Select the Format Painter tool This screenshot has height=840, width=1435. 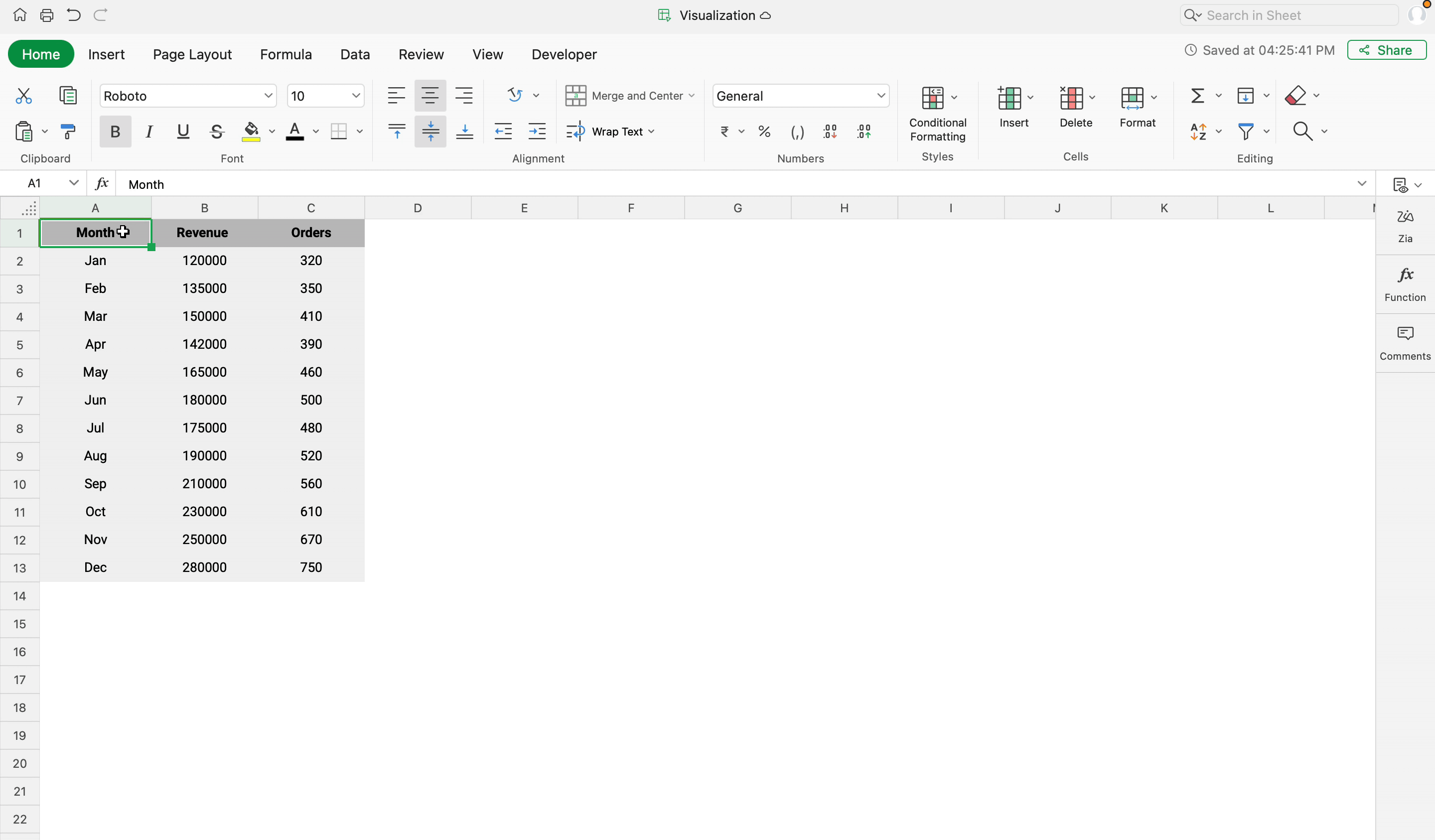click(x=68, y=132)
